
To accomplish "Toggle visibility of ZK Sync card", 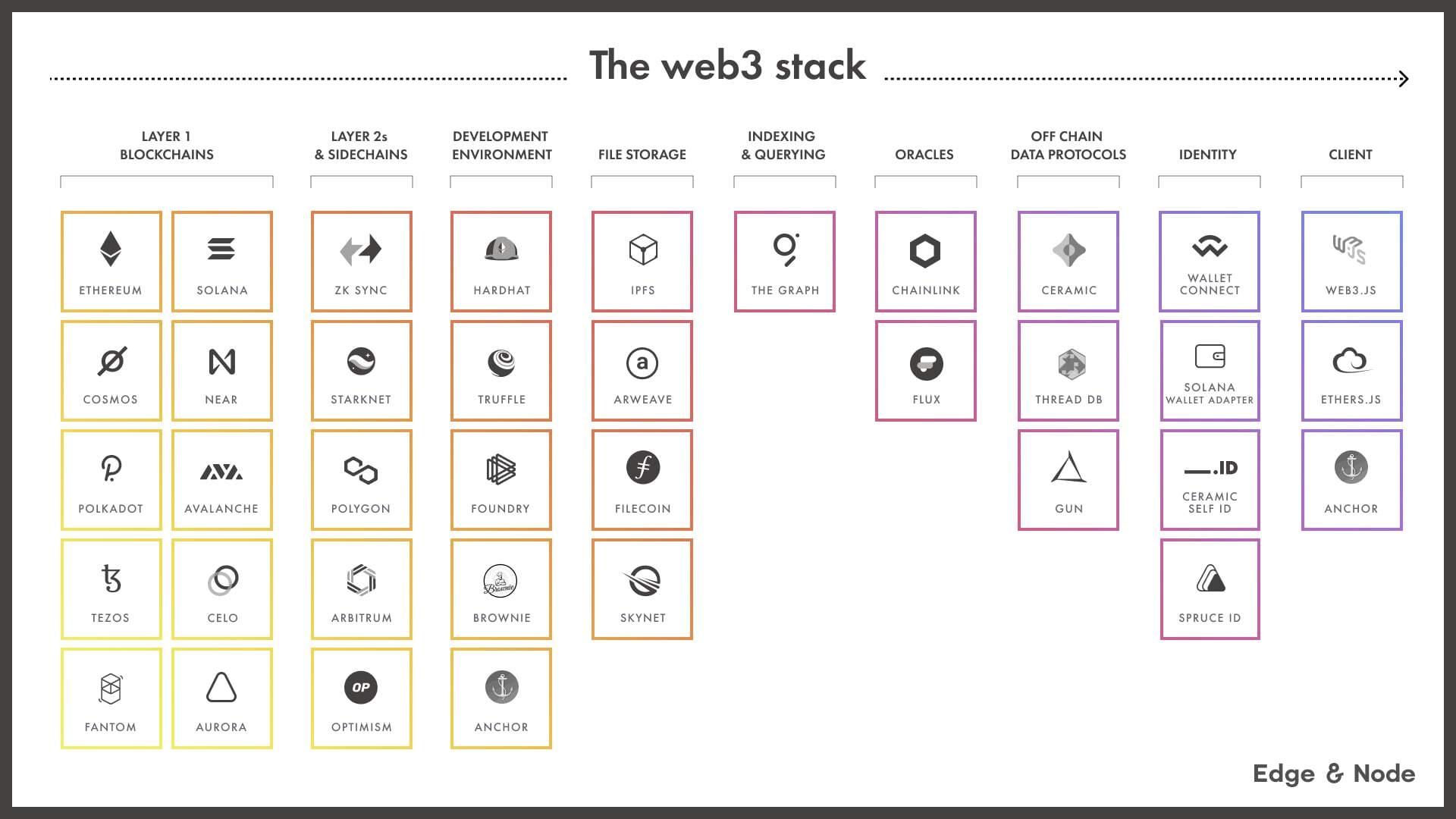I will [361, 260].
